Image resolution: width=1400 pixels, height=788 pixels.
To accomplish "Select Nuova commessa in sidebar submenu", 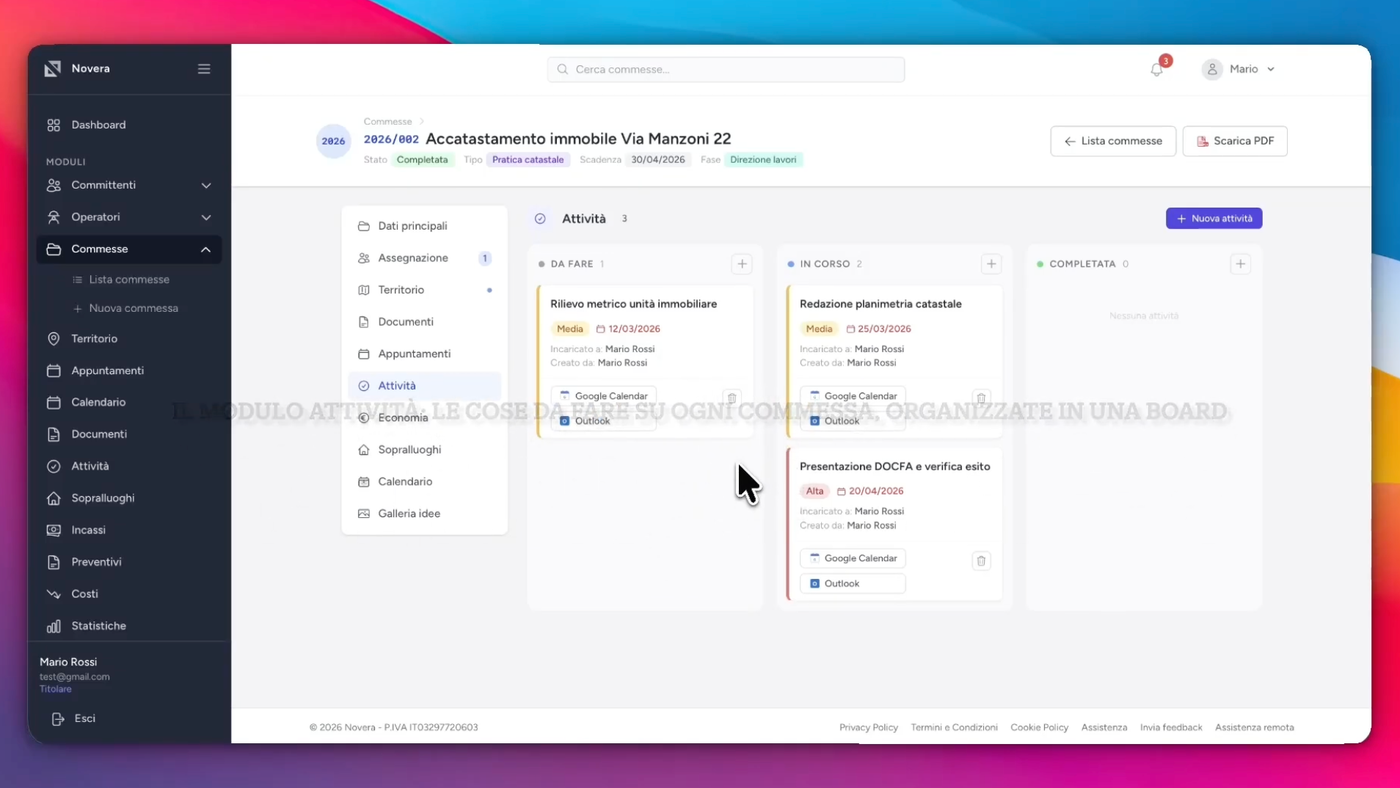I will pyautogui.click(x=133, y=308).
